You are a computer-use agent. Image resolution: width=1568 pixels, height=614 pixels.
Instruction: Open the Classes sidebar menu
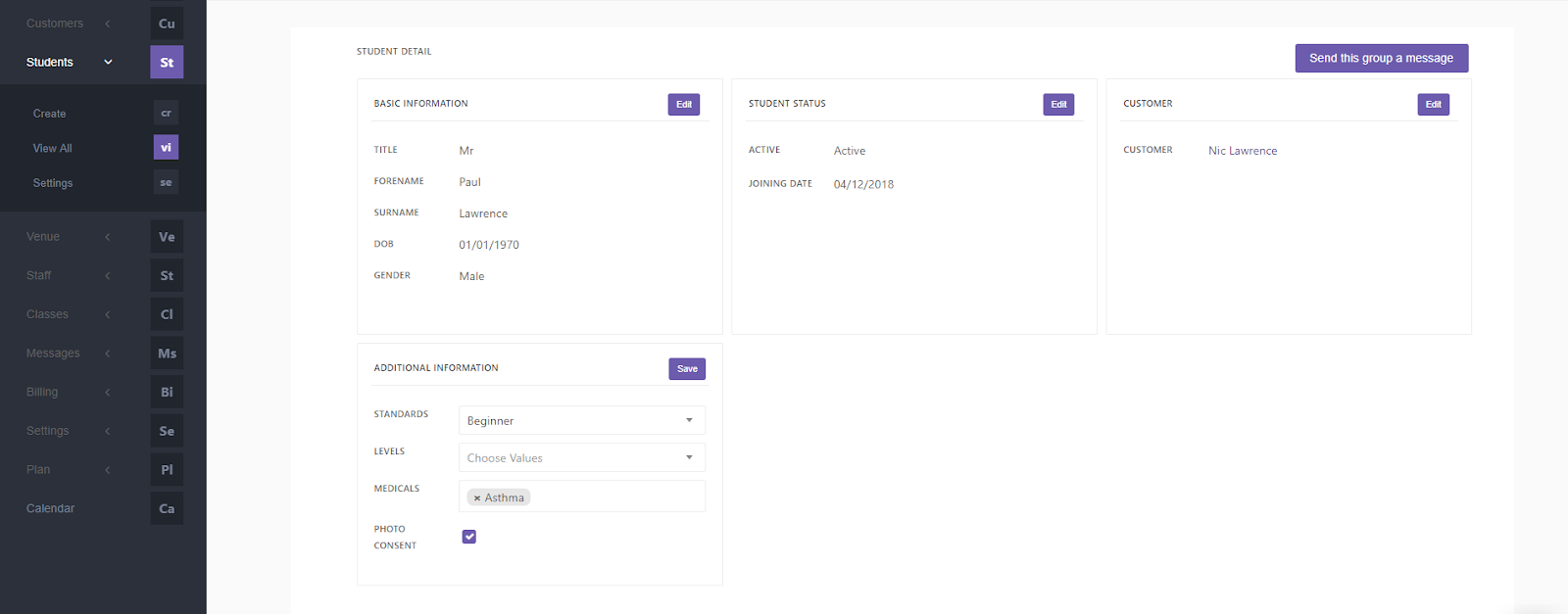tap(47, 314)
